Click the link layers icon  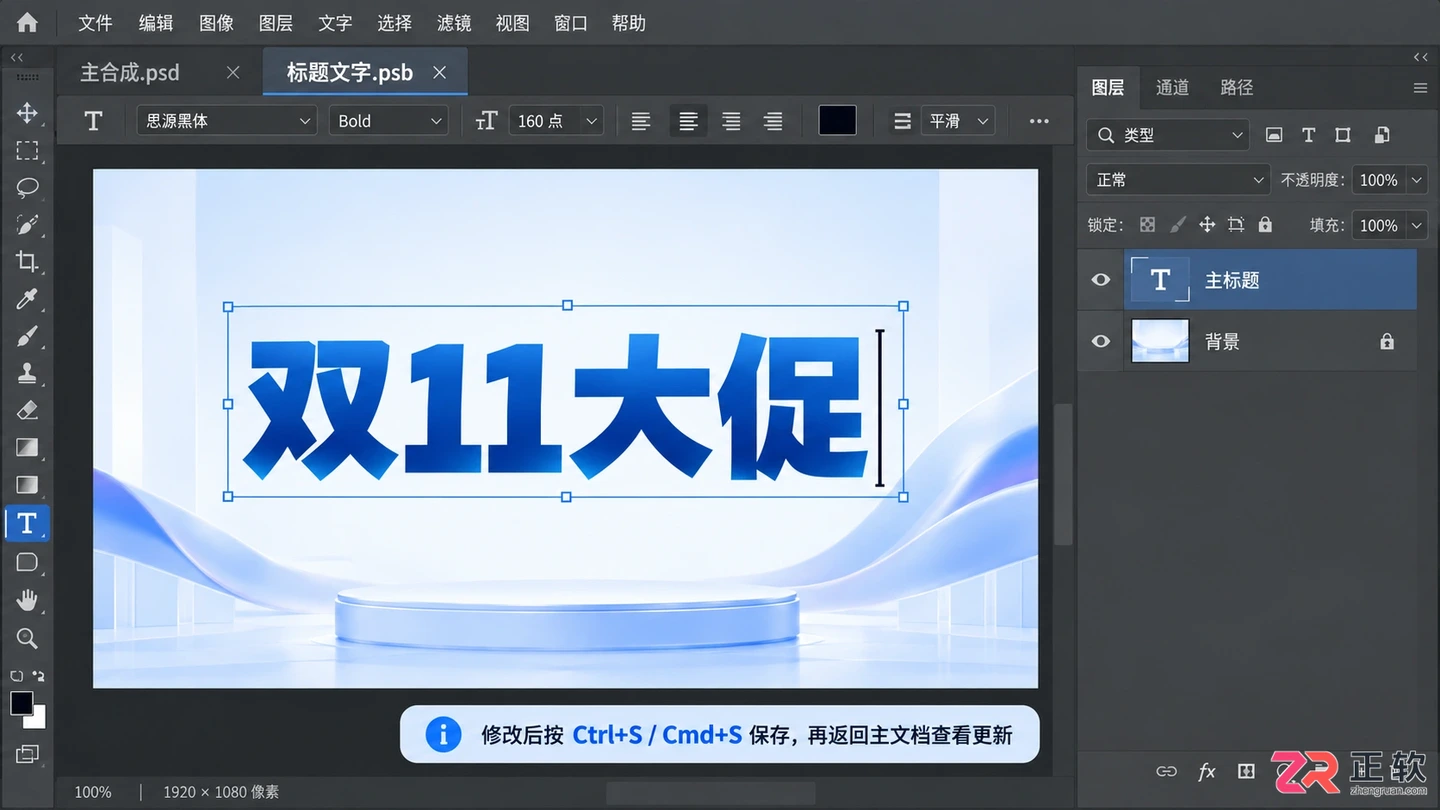[x=1166, y=771]
